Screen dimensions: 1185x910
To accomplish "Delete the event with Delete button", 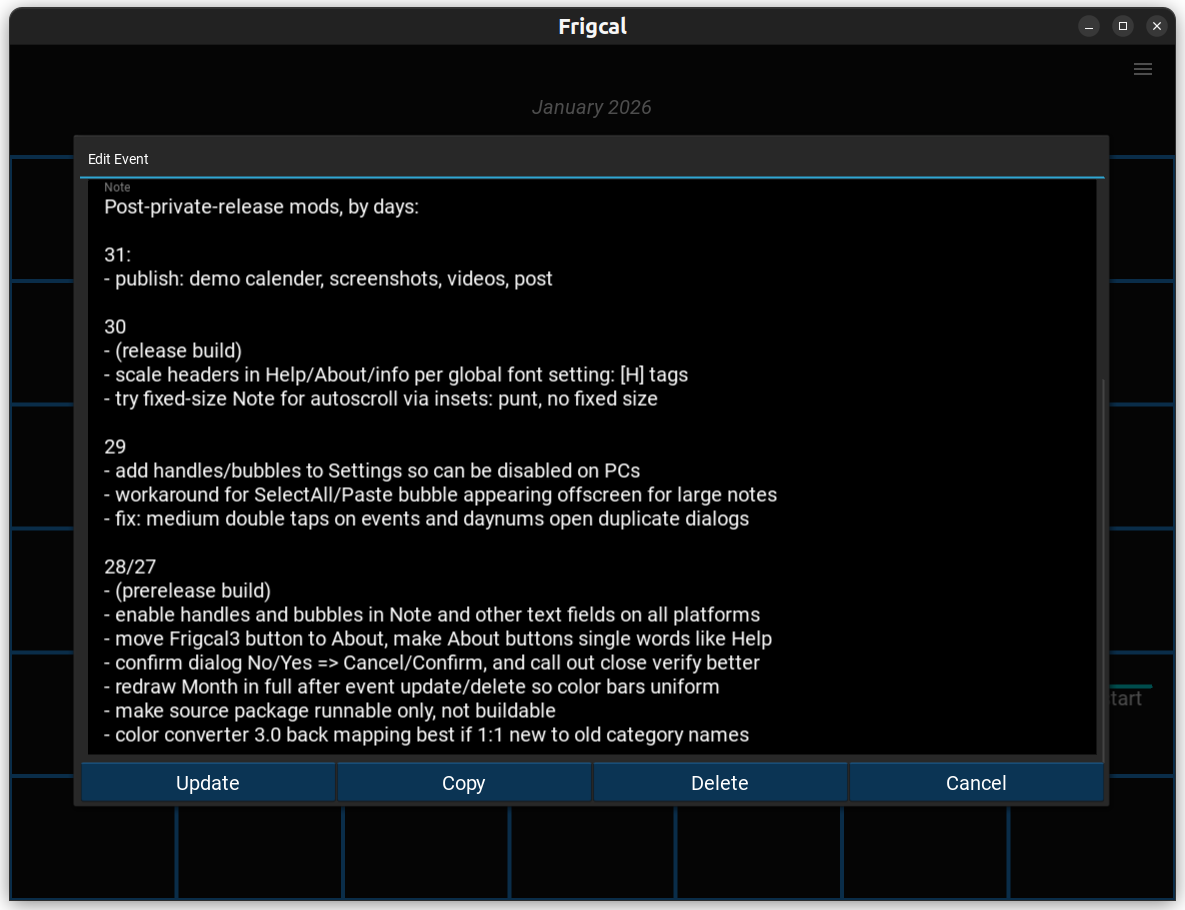I will pyautogui.click(x=720, y=783).
